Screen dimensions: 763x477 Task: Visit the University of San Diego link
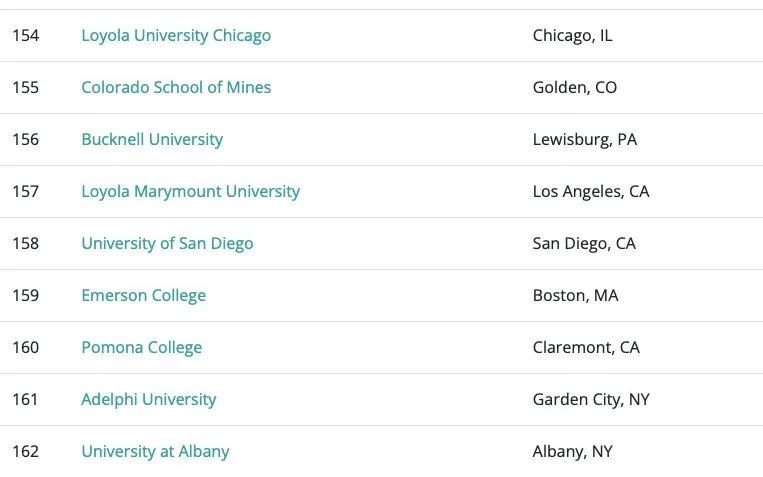(167, 244)
